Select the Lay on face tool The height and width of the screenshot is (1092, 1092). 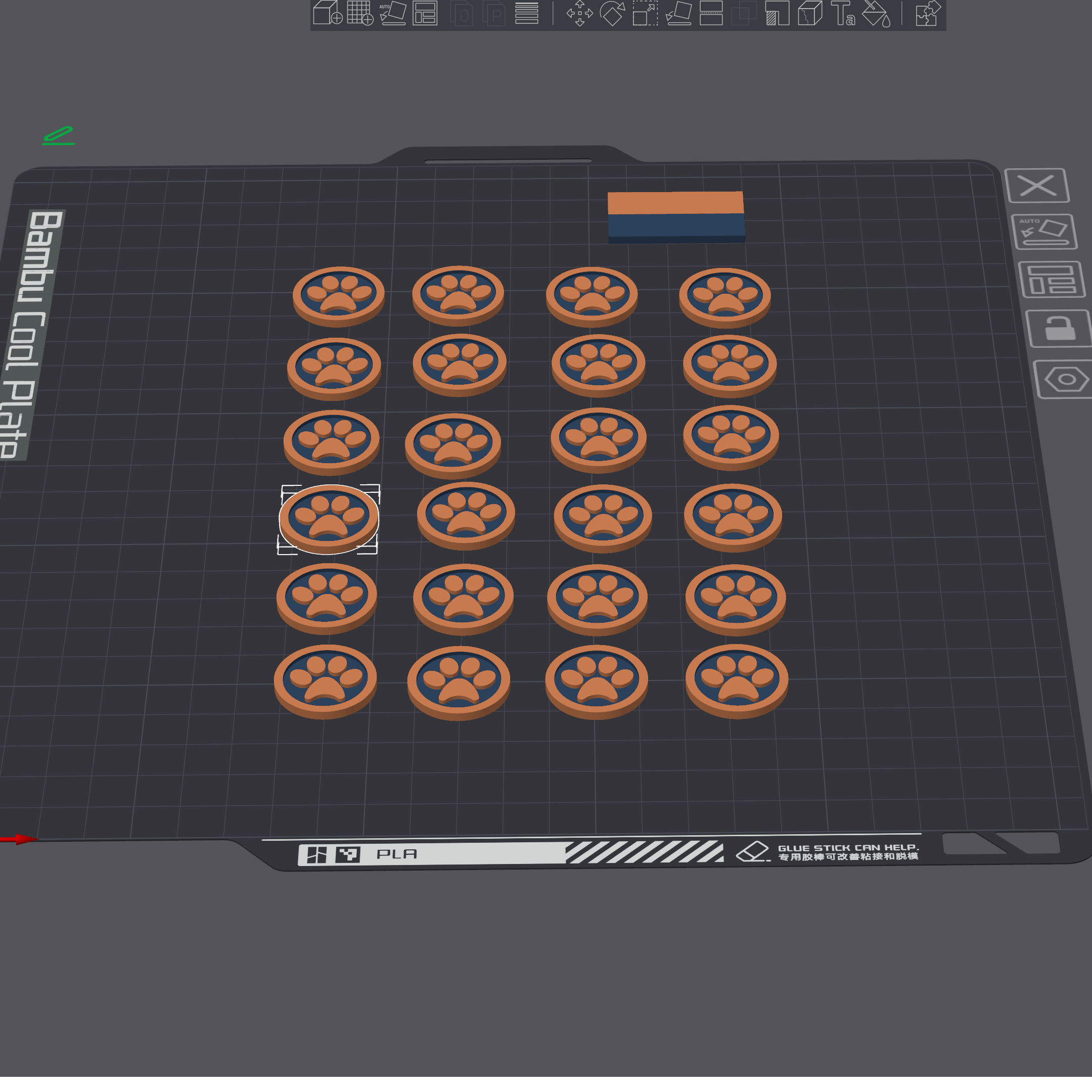(678, 13)
